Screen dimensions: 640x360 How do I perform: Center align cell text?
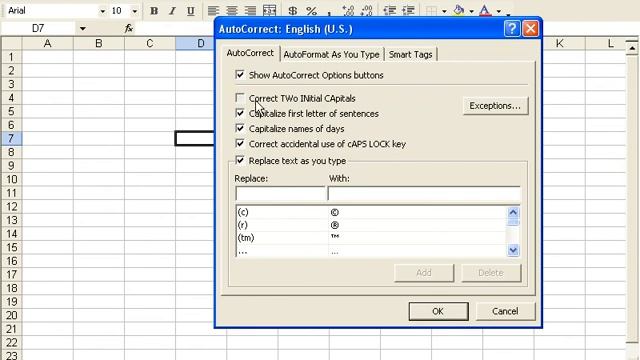tap(232, 11)
